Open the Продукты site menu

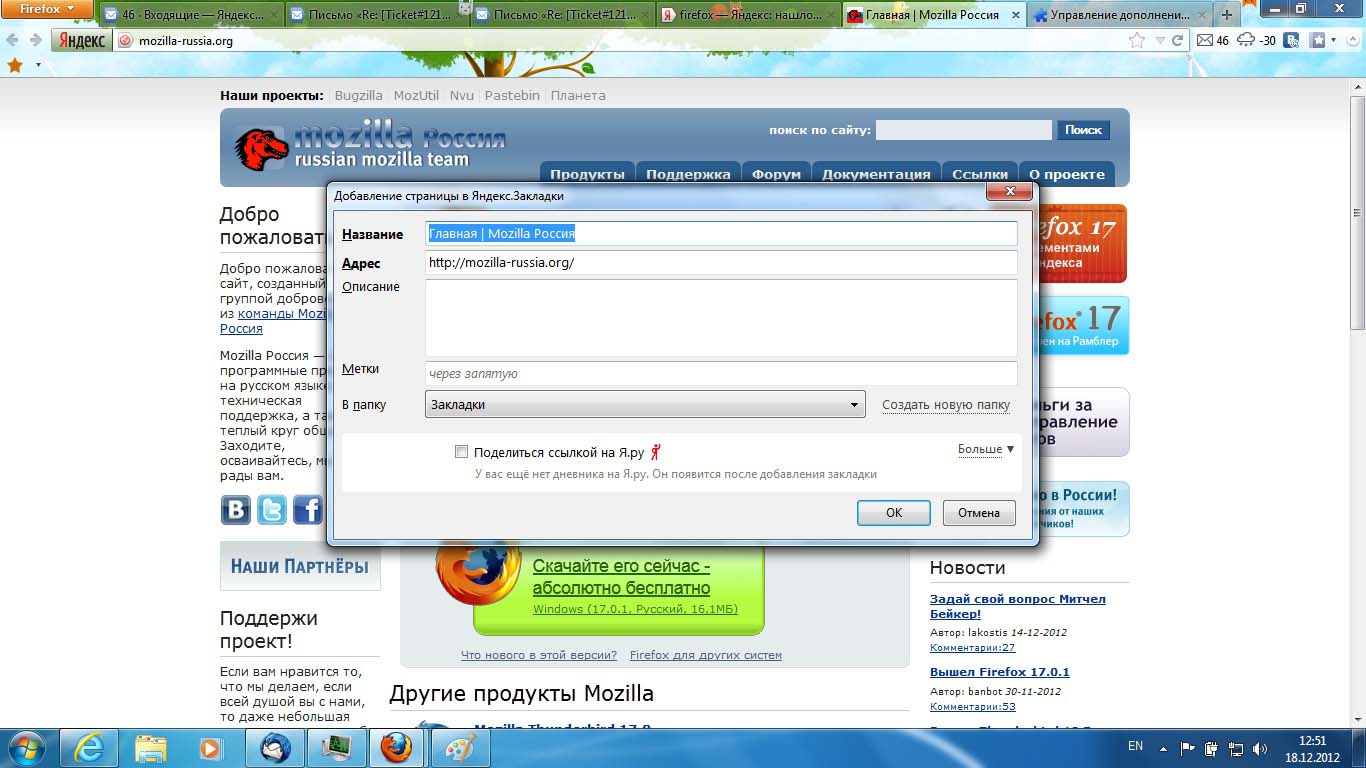click(587, 174)
